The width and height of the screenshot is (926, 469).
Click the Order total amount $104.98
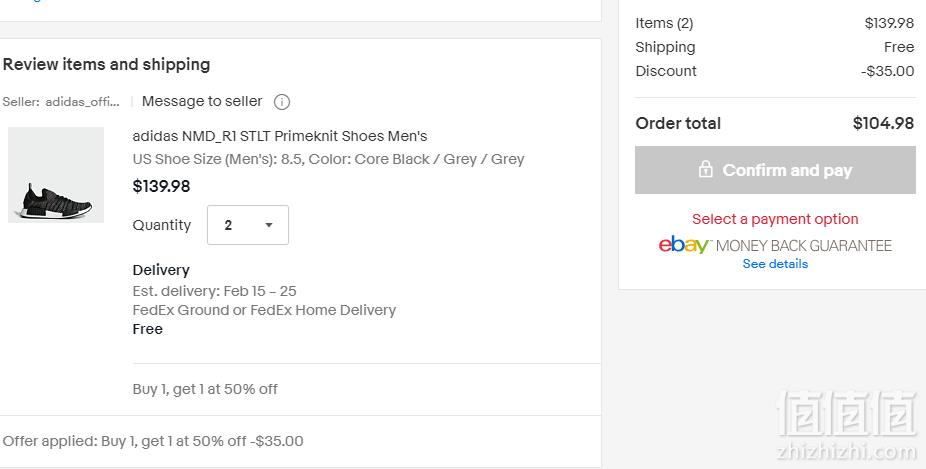pos(883,123)
